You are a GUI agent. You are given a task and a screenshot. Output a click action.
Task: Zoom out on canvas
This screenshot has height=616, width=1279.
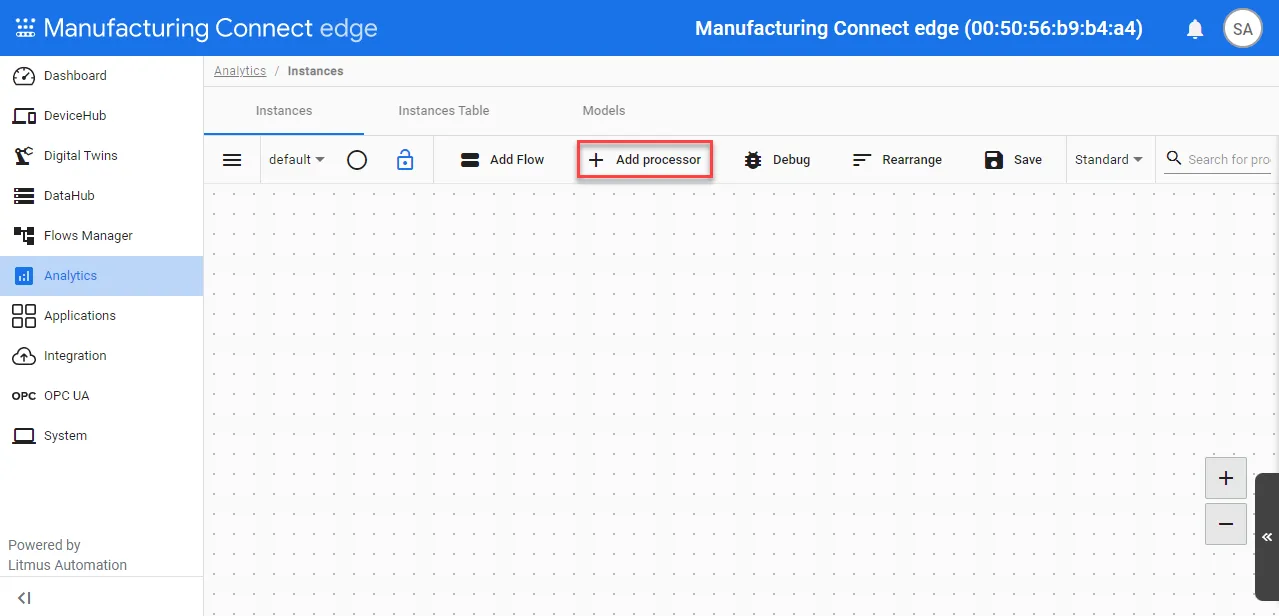pos(1226,524)
